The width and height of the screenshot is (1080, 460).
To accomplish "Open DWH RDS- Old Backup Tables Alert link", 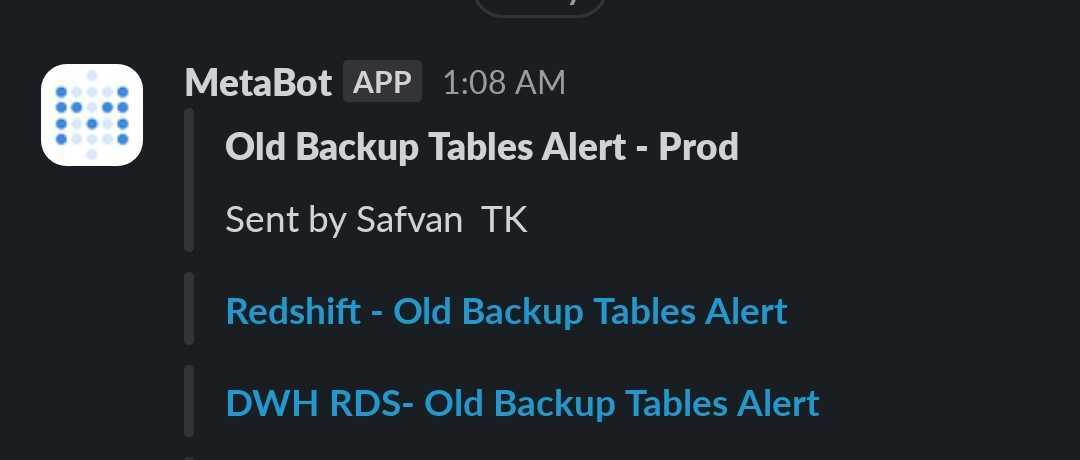I will 522,404.
